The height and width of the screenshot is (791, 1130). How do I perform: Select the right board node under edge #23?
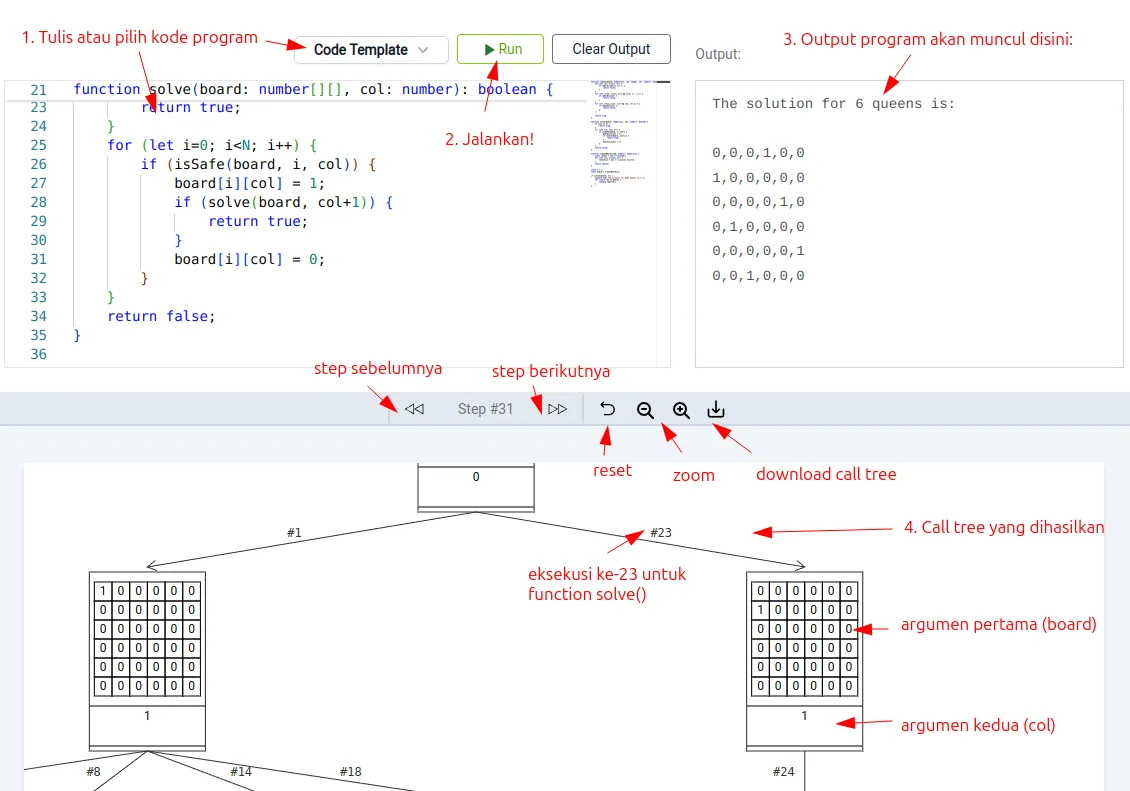[x=804, y=660]
